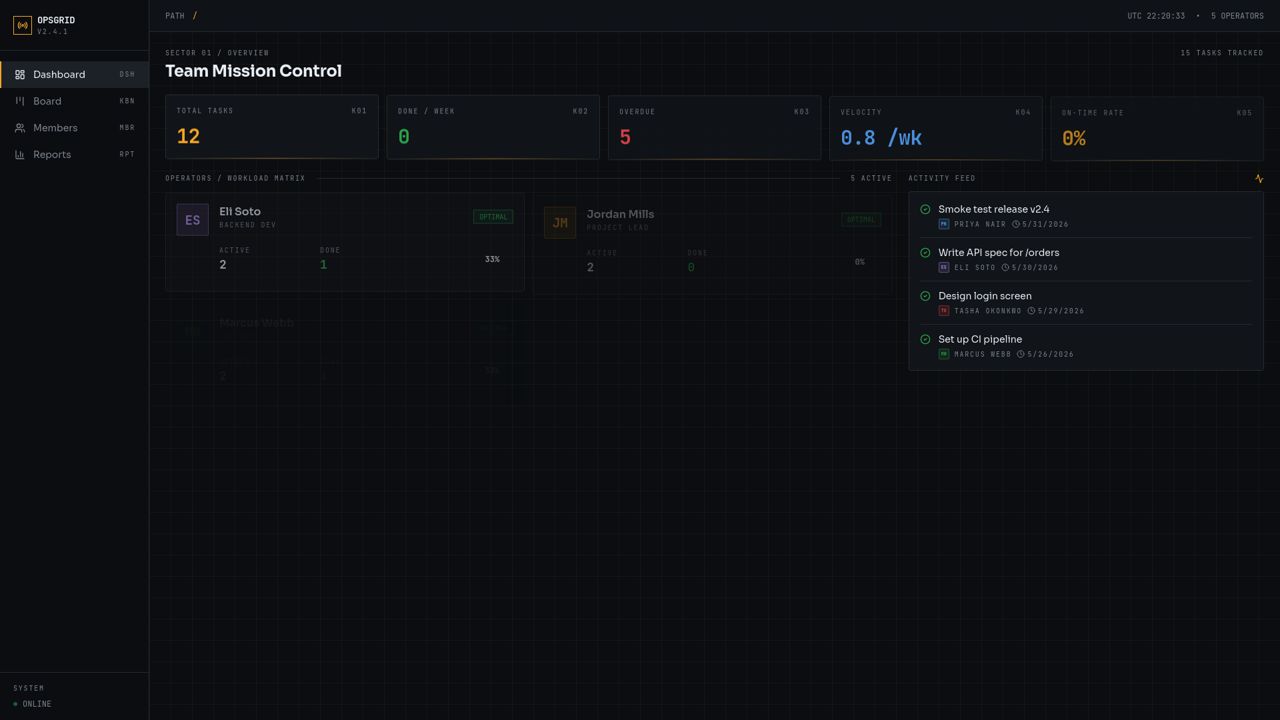Click the Activity Feed pulse icon
The height and width of the screenshot is (720, 1280).
pos(1259,179)
